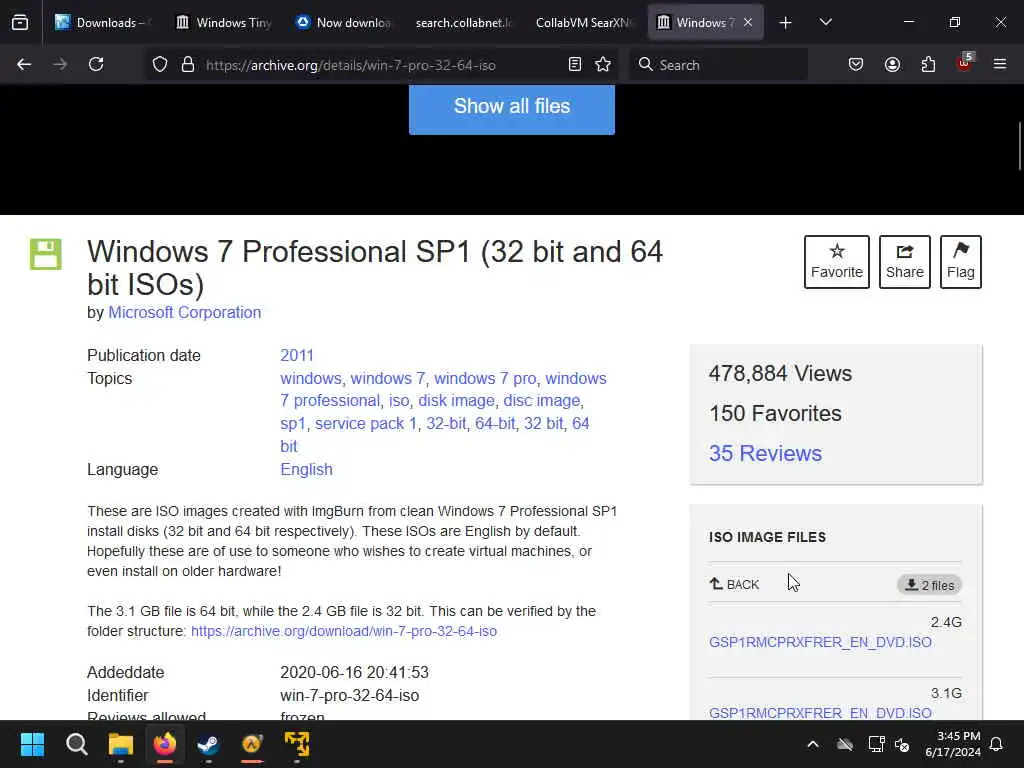Open the 'disk image' topic link

[456, 401]
